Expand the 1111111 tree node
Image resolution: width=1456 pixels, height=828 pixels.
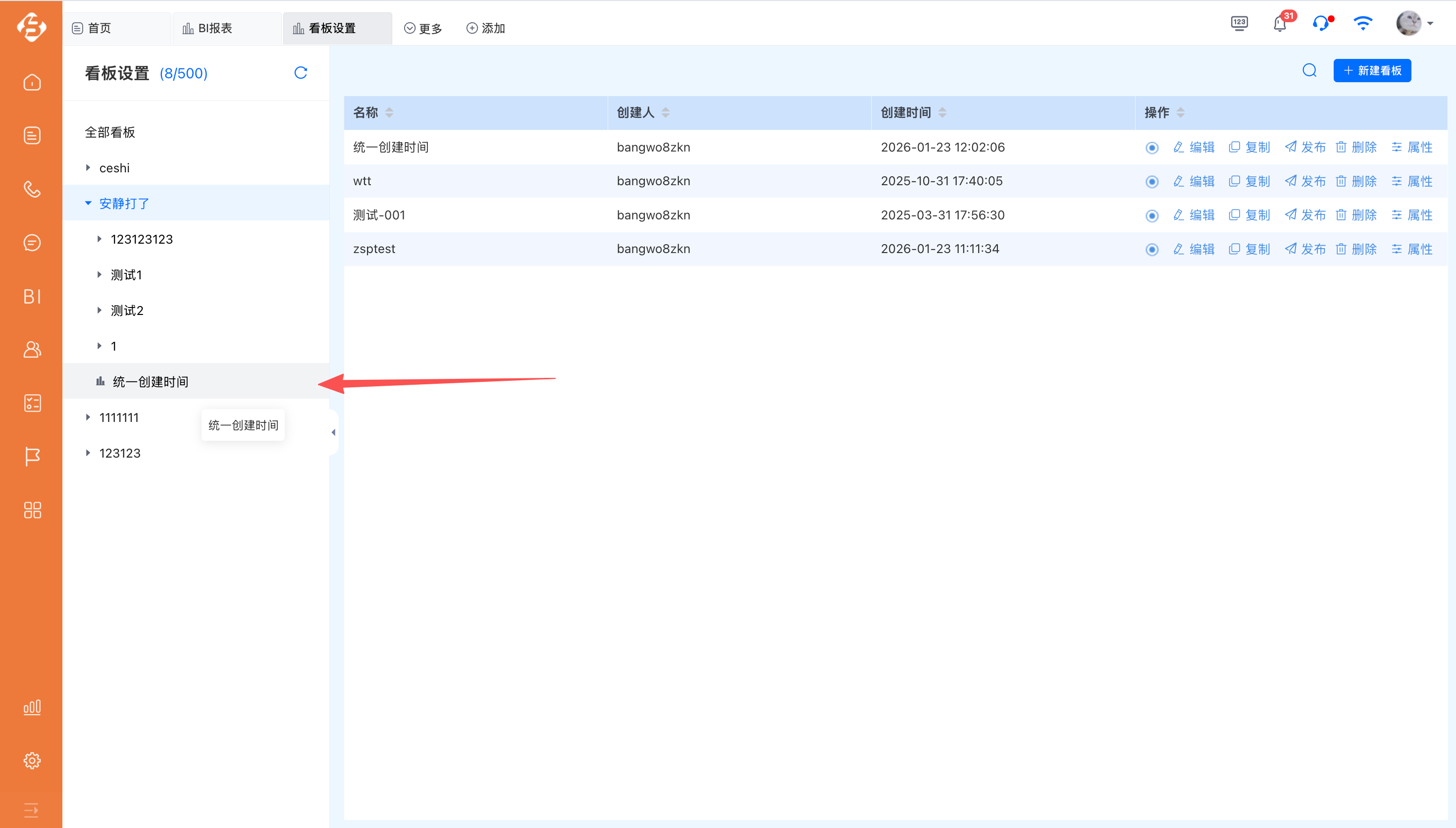click(88, 417)
